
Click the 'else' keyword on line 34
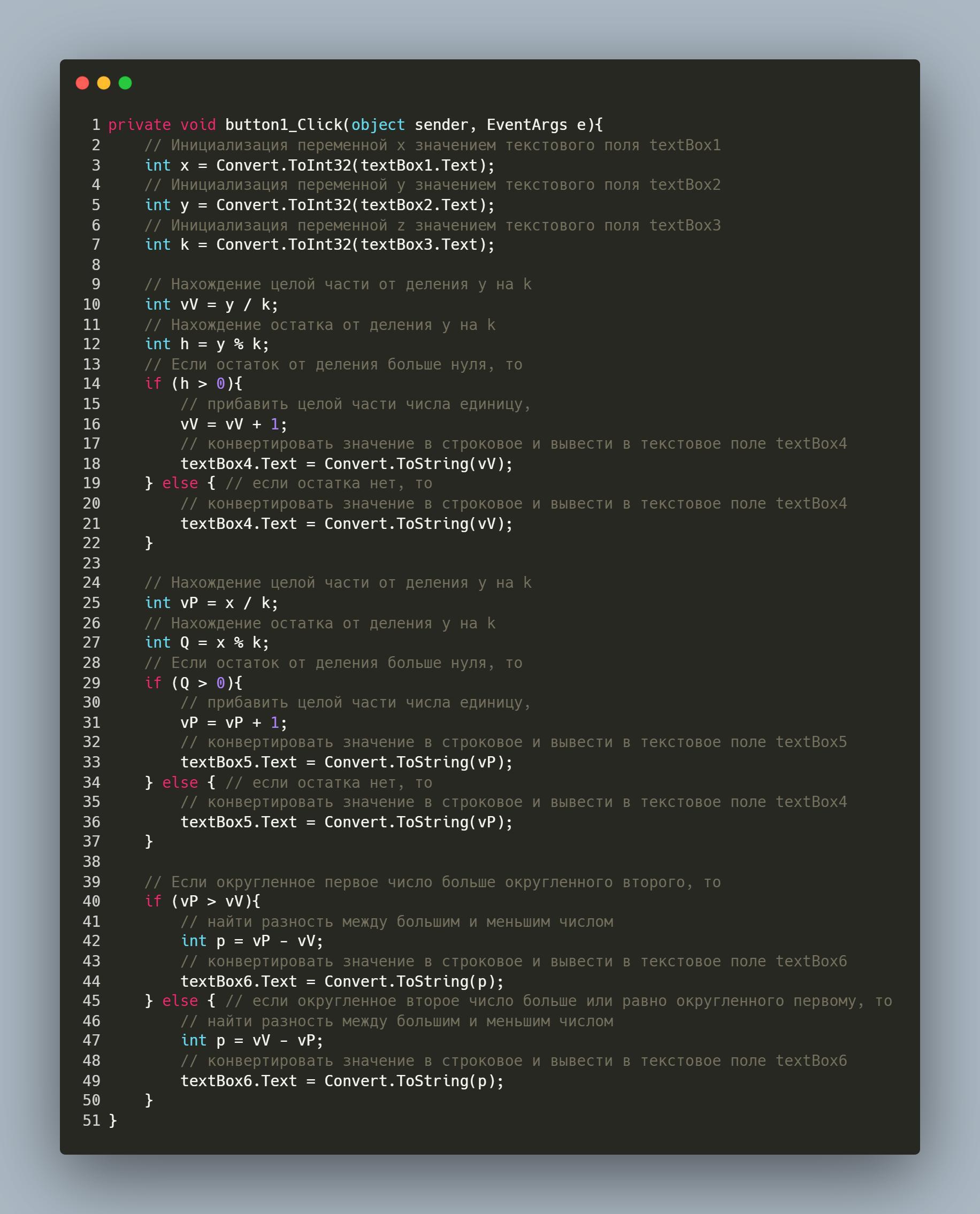pos(180,782)
